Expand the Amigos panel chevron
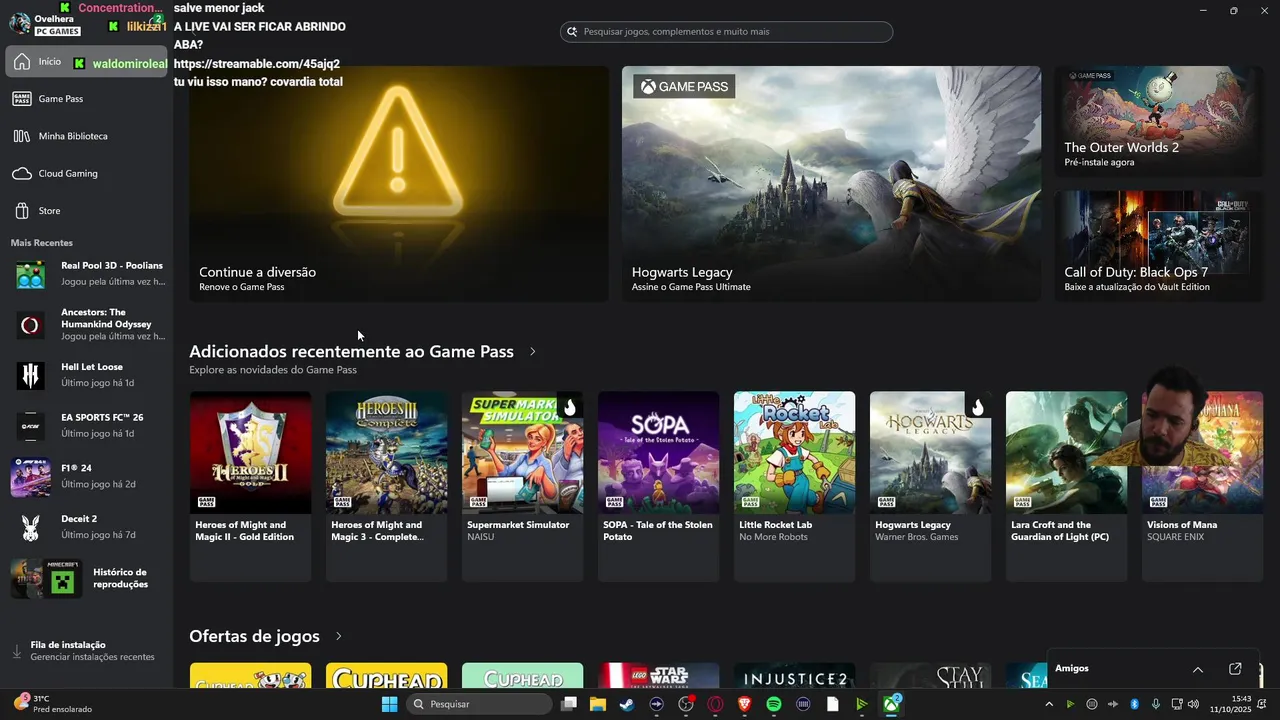1280x720 pixels. pos(1198,669)
